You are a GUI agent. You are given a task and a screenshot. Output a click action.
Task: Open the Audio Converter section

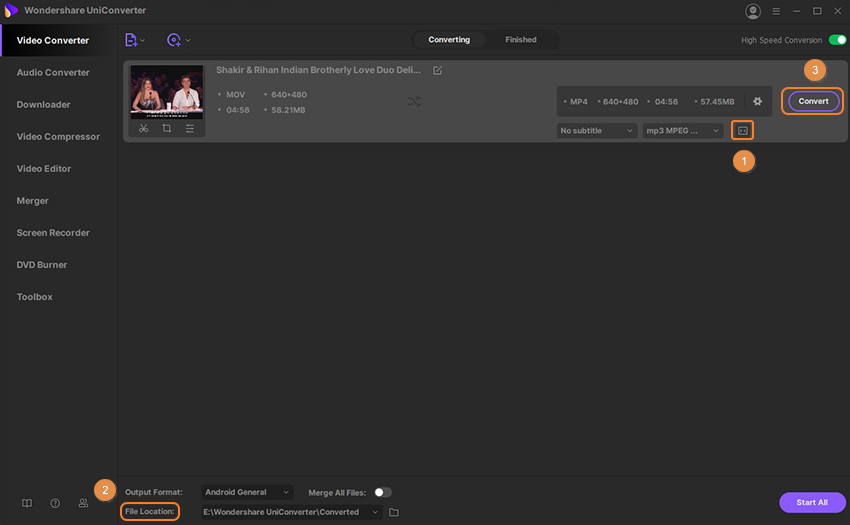53,72
